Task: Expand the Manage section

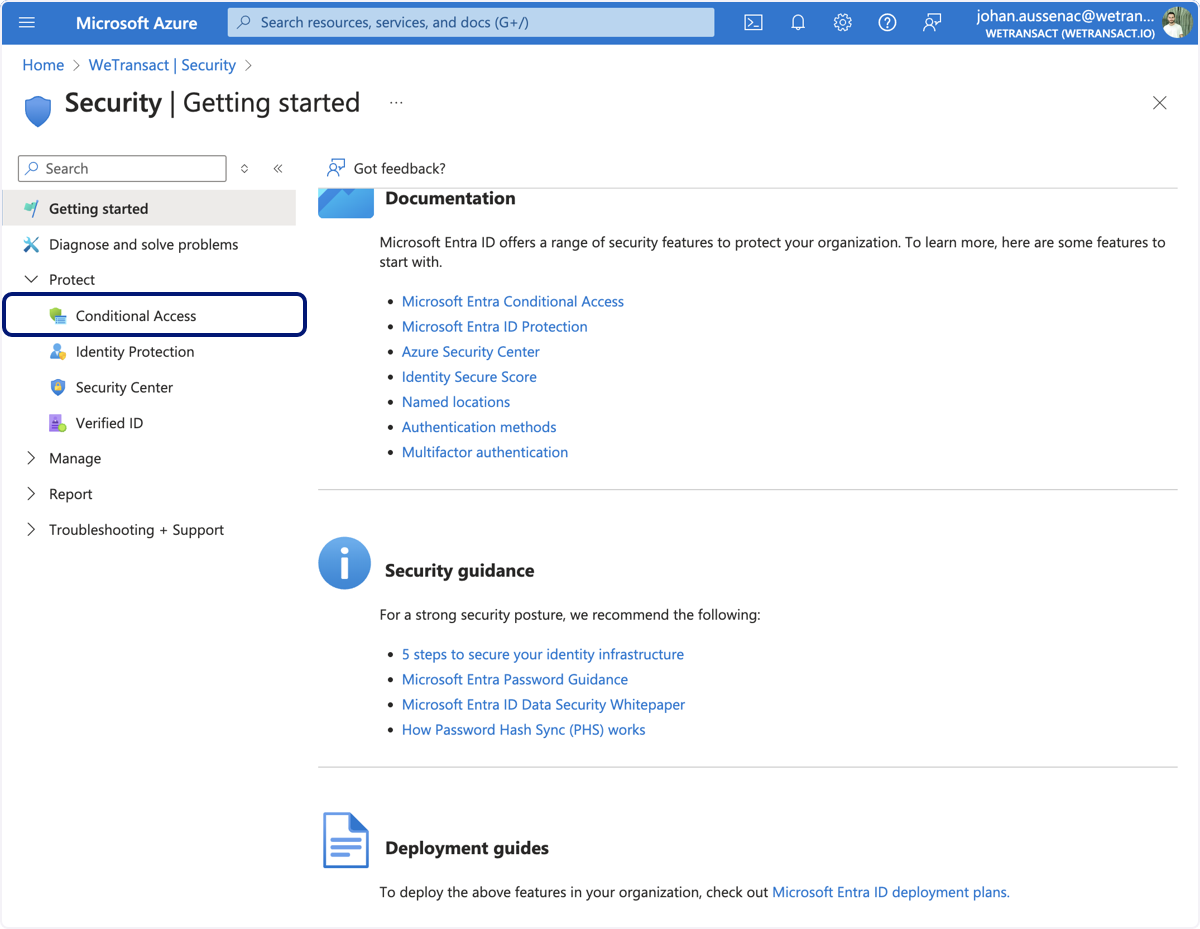Action: [x=31, y=458]
